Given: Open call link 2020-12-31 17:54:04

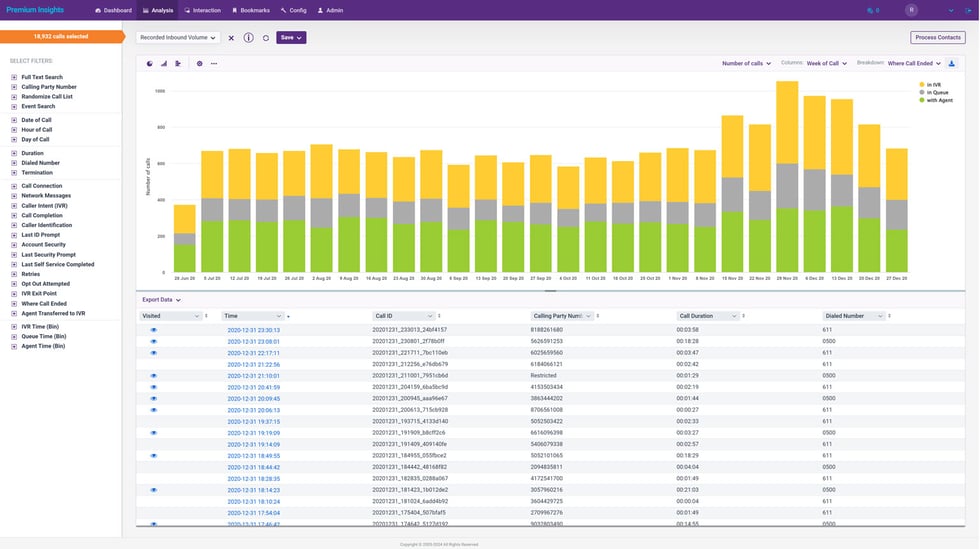Looking at the screenshot, I should (253, 513).
